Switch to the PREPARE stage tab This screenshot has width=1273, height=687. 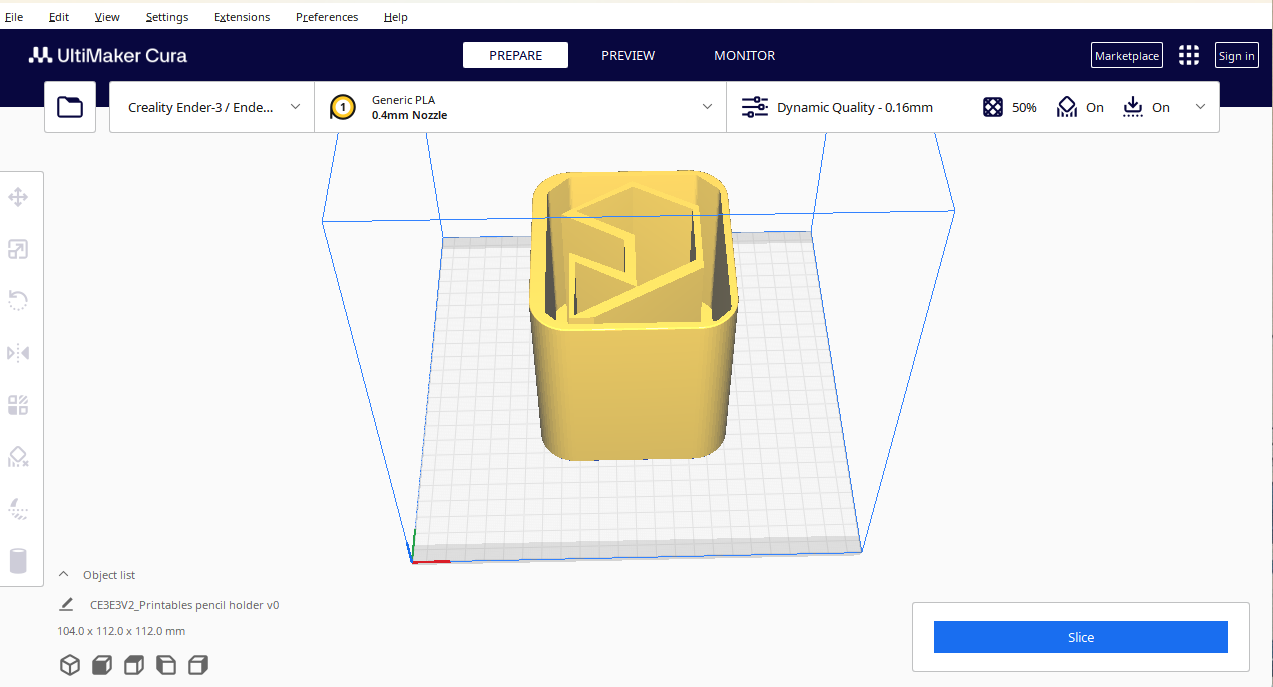pyautogui.click(x=515, y=56)
